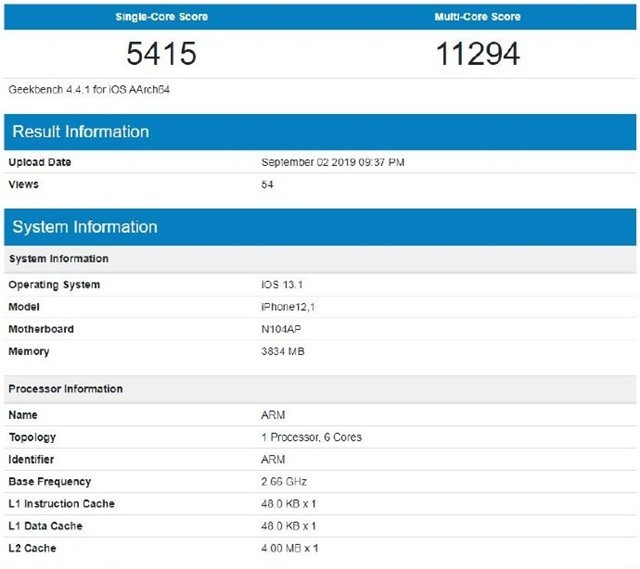Click the Views label
640x569 pixels.
(x=23, y=184)
